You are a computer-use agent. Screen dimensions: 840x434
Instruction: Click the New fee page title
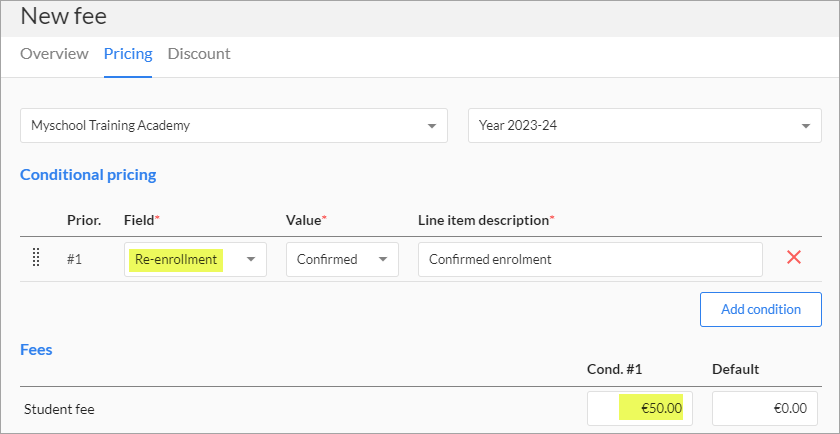(63, 16)
